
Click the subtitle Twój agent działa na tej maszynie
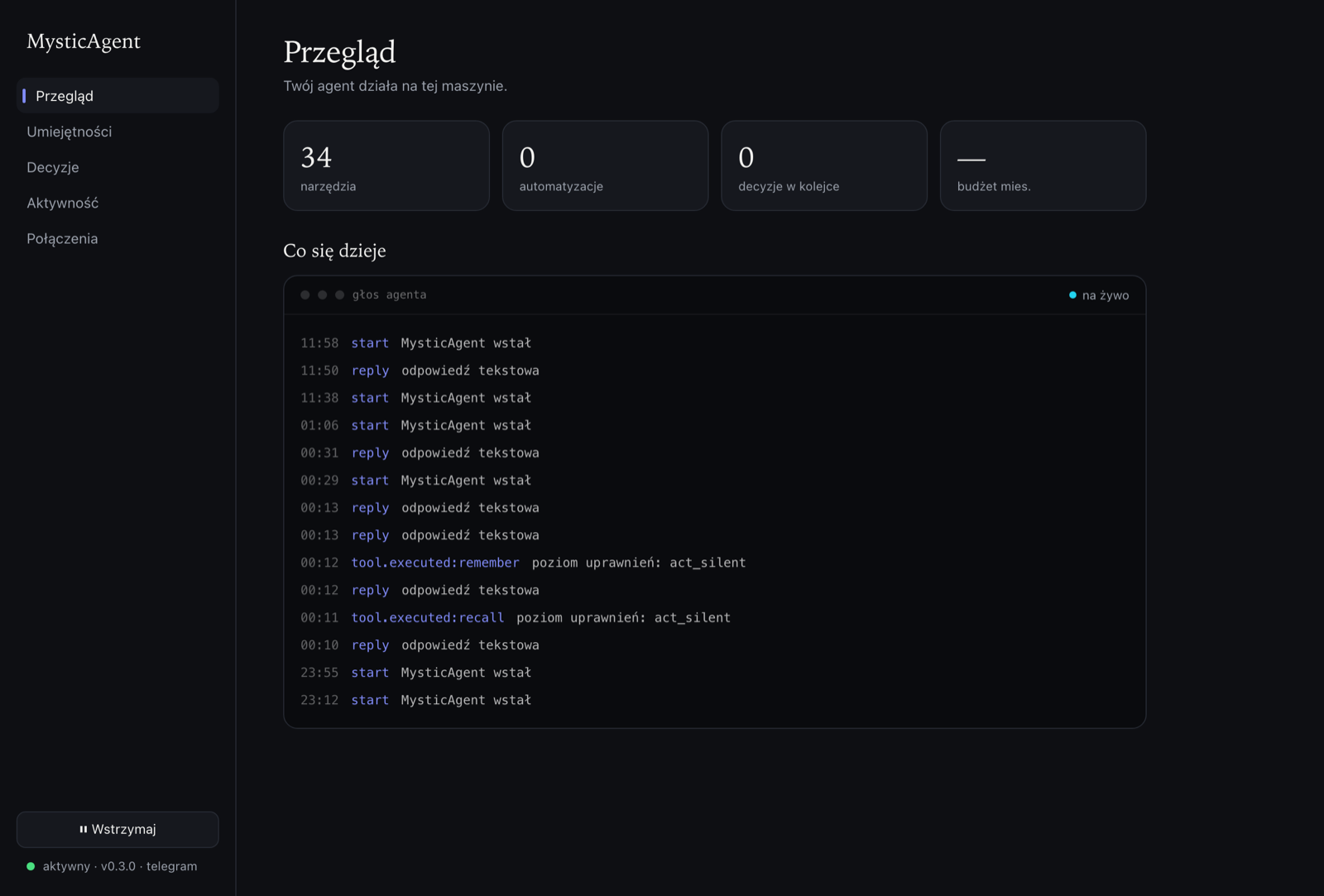click(x=396, y=86)
